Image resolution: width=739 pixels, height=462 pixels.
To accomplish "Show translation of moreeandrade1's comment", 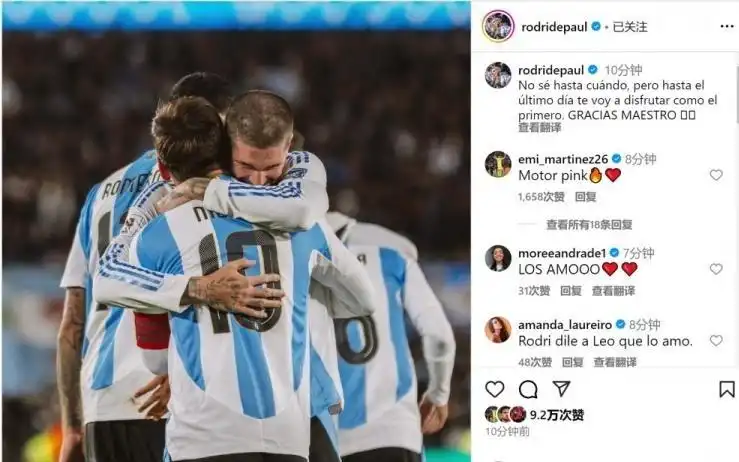I will click(613, 291).
